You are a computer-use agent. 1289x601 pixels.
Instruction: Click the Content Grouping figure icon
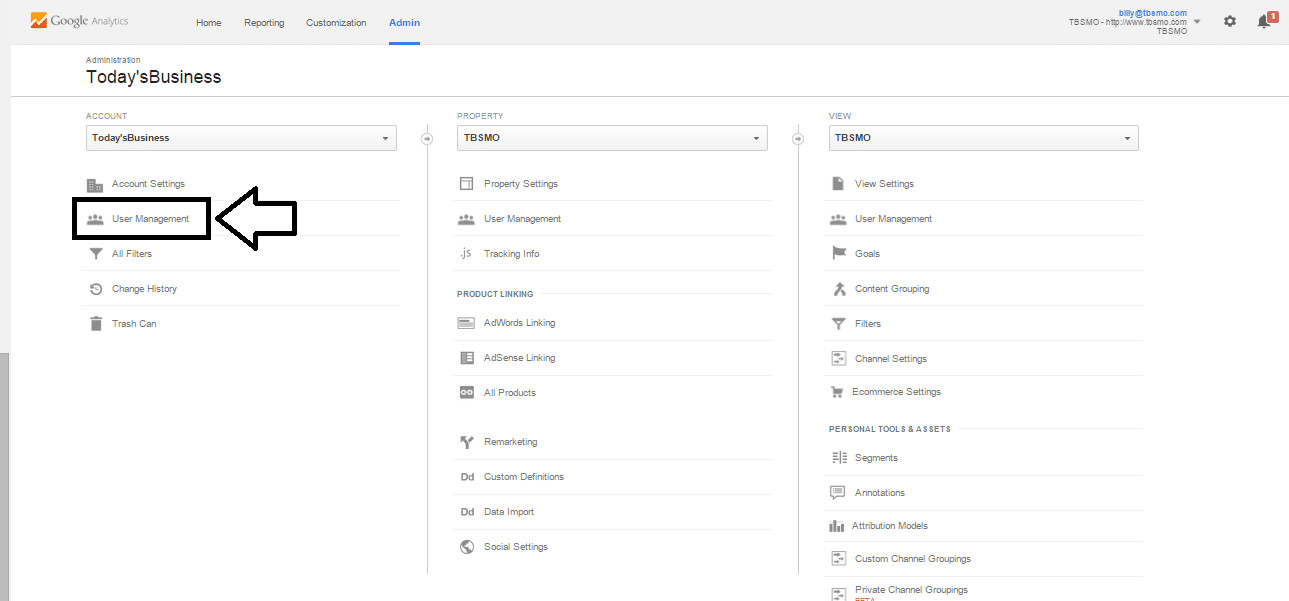tap(839, 289)
